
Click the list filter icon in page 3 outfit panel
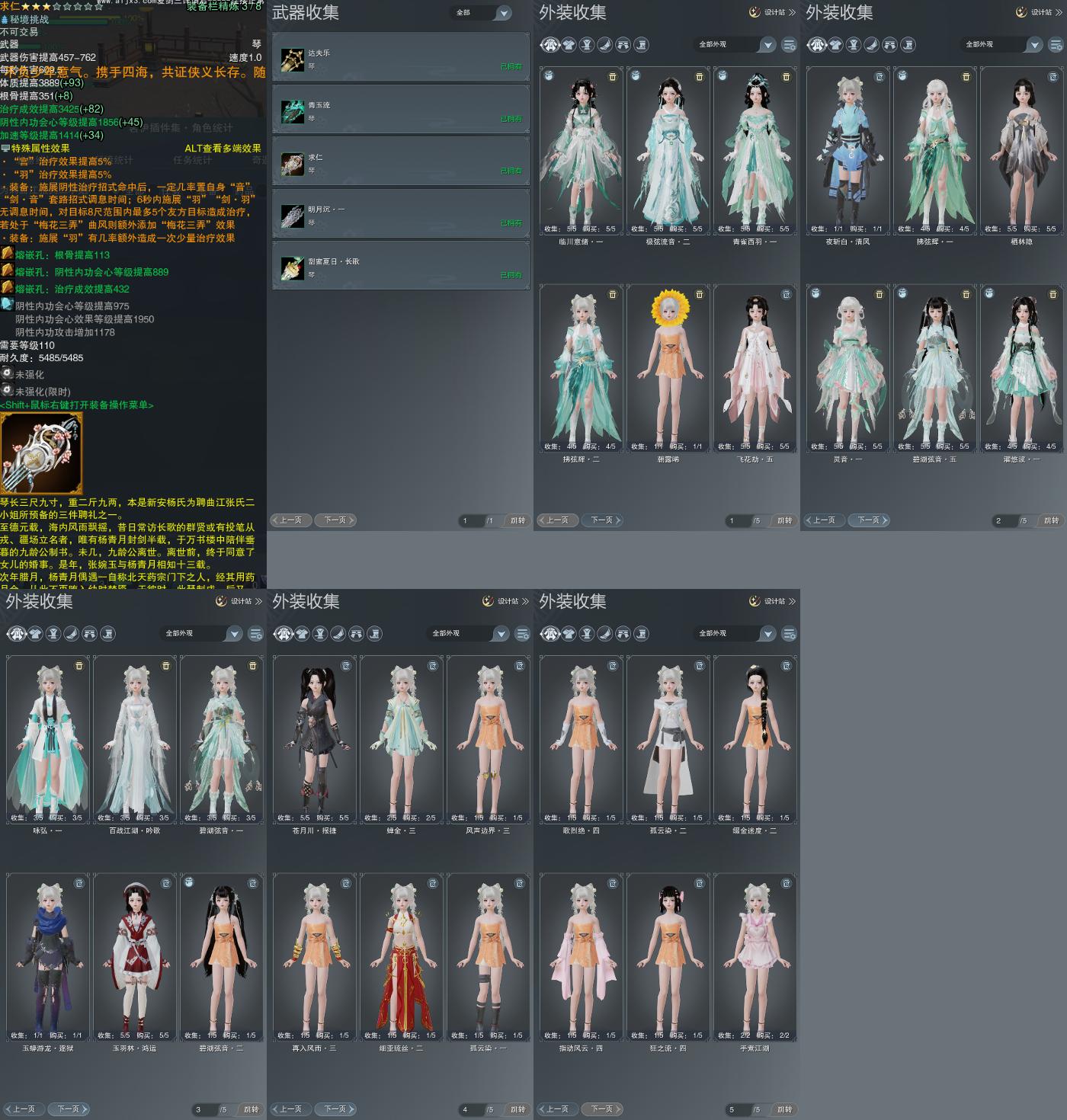tap(255, 634)
